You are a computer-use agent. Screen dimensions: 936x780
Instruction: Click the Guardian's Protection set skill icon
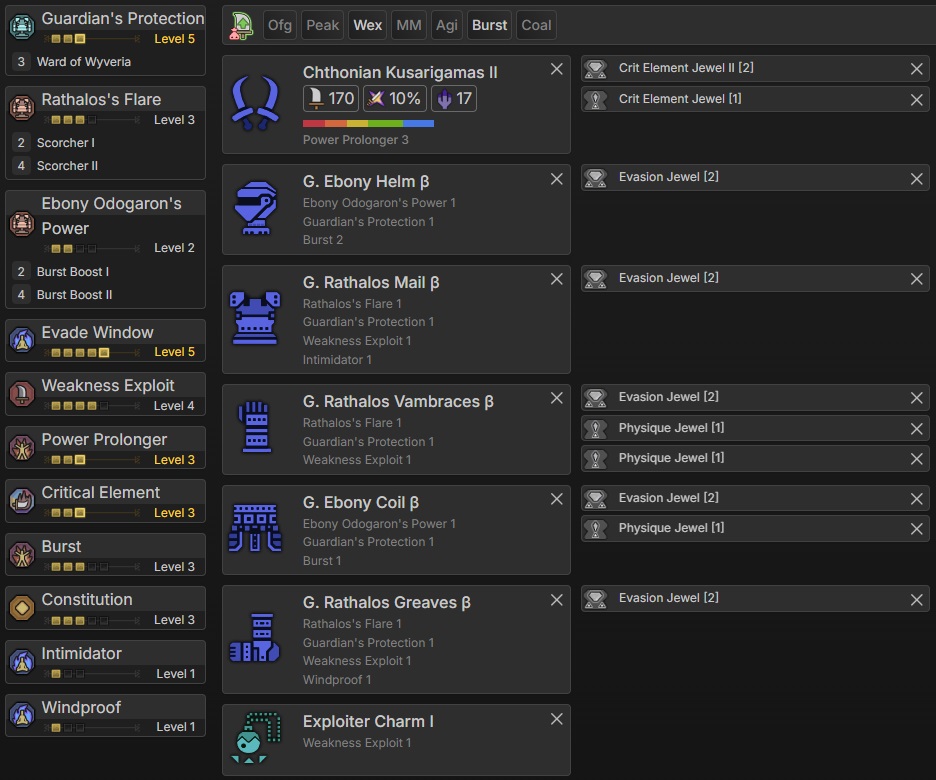tap(21, 27)
